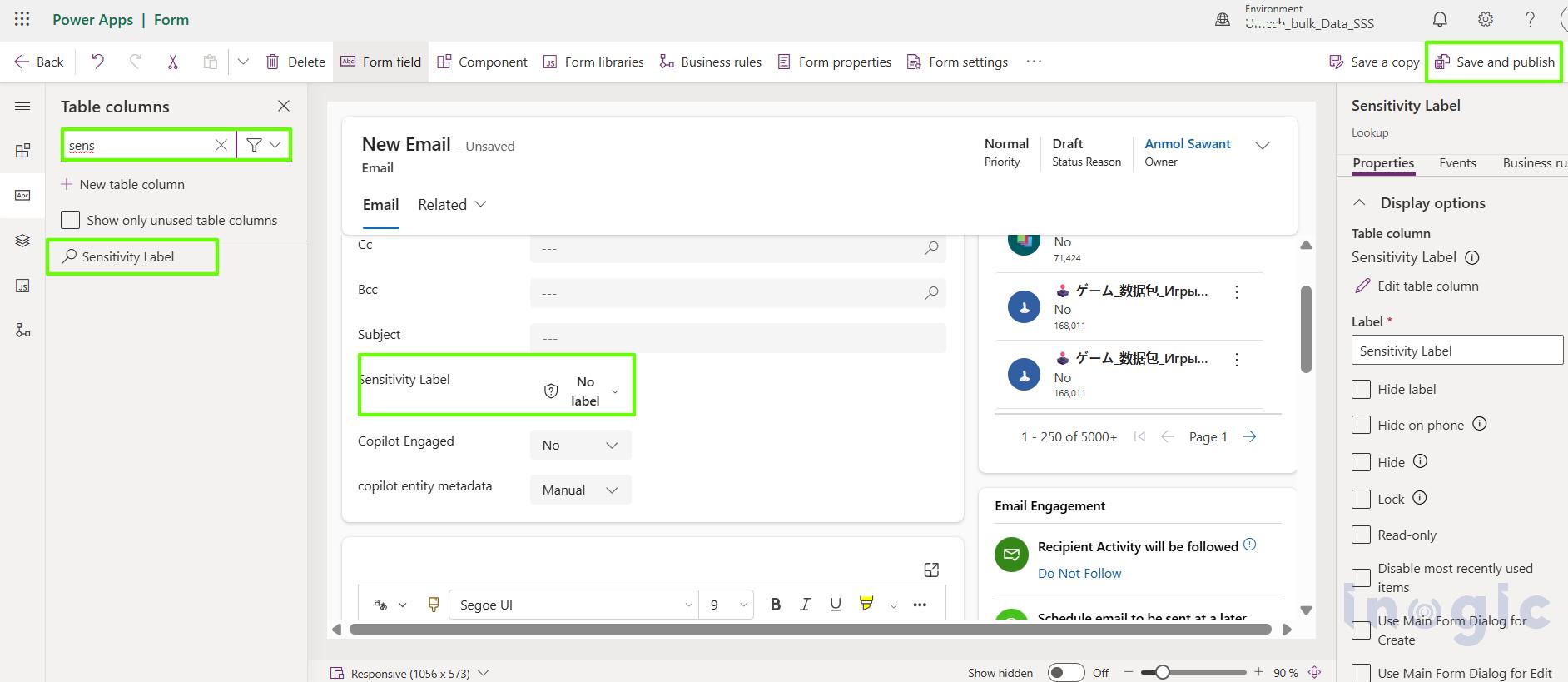Select the Email form tab

380,205
